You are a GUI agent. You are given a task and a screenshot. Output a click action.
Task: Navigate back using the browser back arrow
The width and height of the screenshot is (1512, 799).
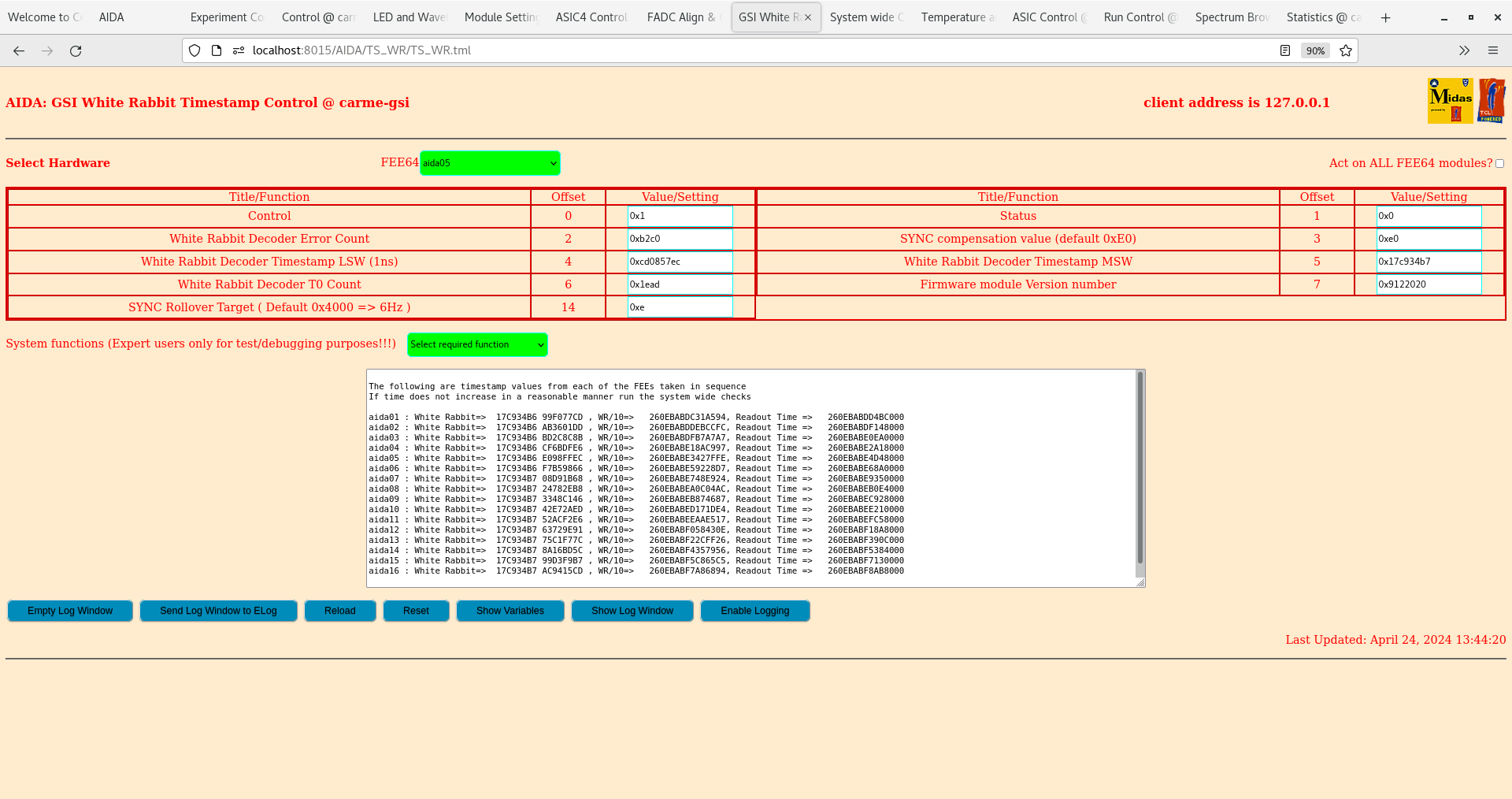click(x=18, y=50)
